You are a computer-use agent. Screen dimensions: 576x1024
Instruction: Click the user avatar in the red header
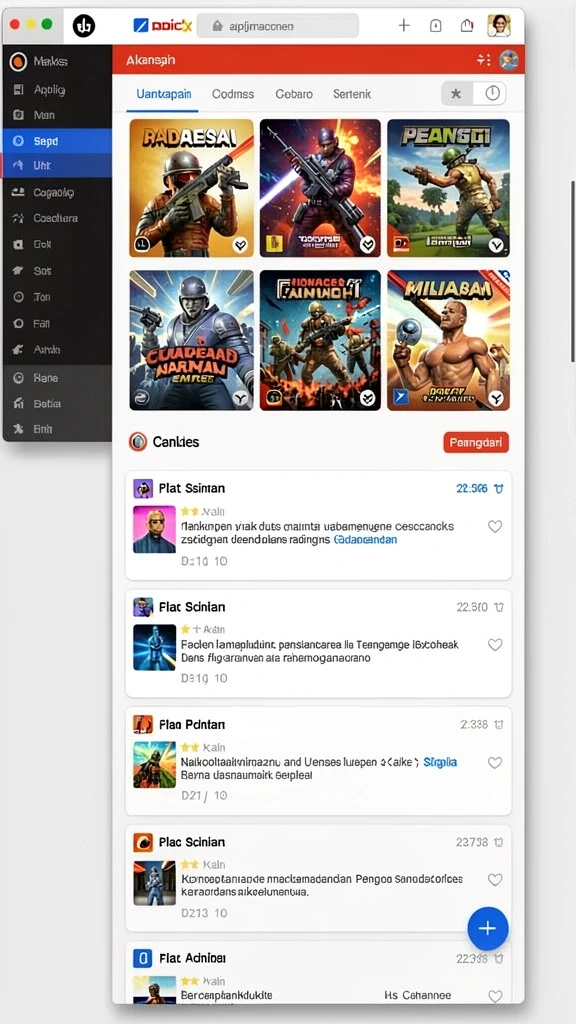click(509, 60)
